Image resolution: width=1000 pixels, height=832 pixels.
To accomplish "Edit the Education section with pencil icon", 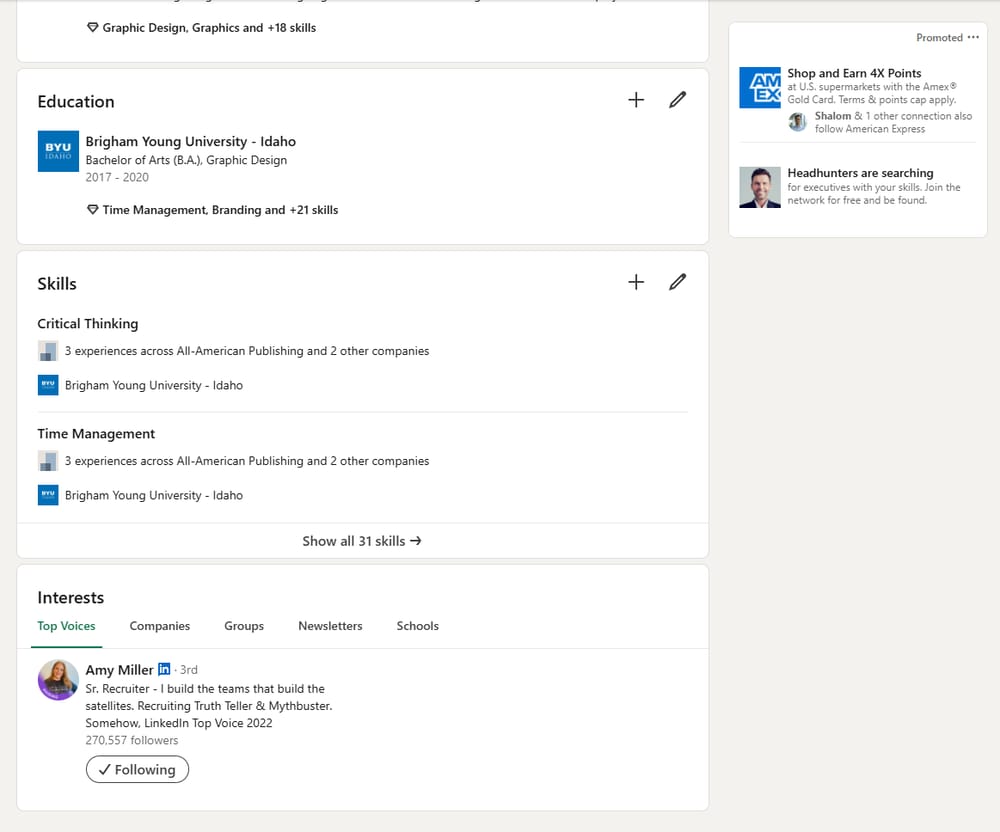I will pyautogui.click(x=677, y=100).
